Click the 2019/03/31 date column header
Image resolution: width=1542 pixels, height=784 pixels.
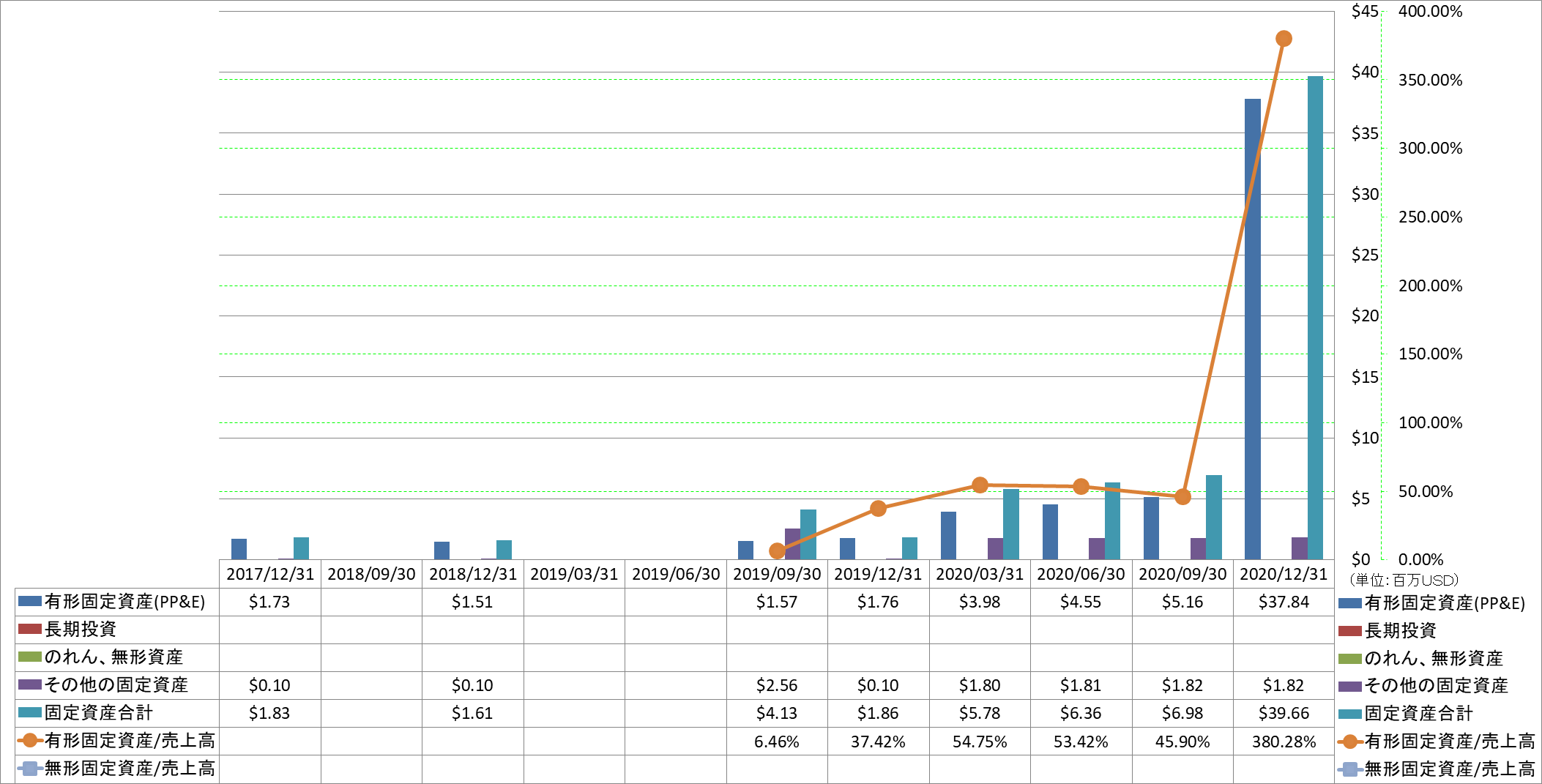tap(574, 574)
